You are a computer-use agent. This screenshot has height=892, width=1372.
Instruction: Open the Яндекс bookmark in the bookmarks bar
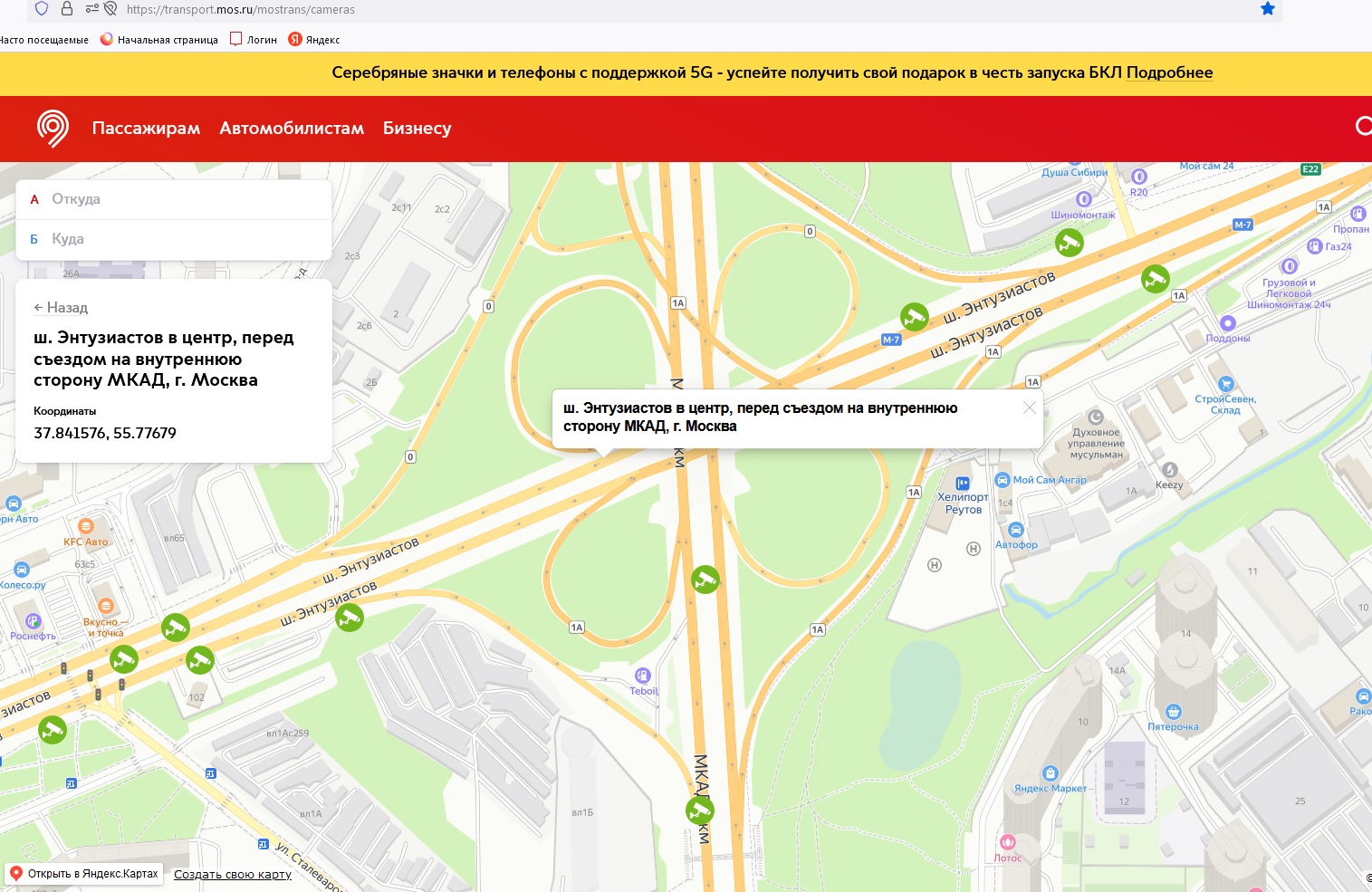314,40
